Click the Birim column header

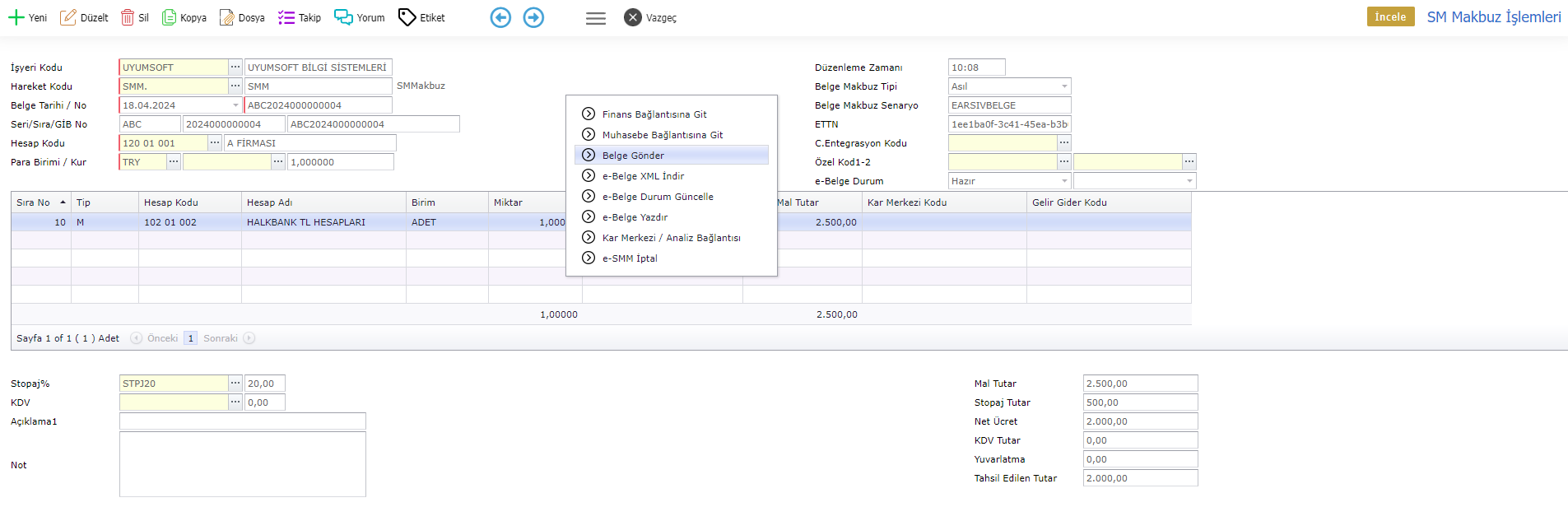447,202
